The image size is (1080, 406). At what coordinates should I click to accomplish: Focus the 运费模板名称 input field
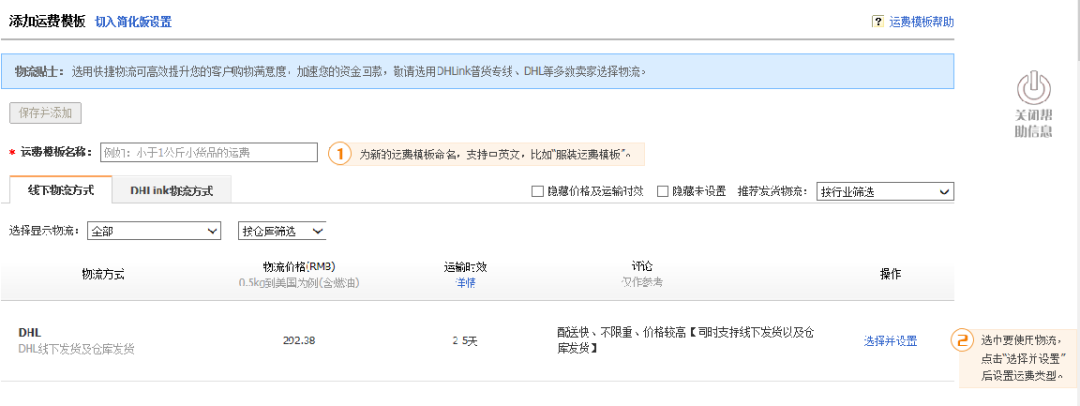209,152
